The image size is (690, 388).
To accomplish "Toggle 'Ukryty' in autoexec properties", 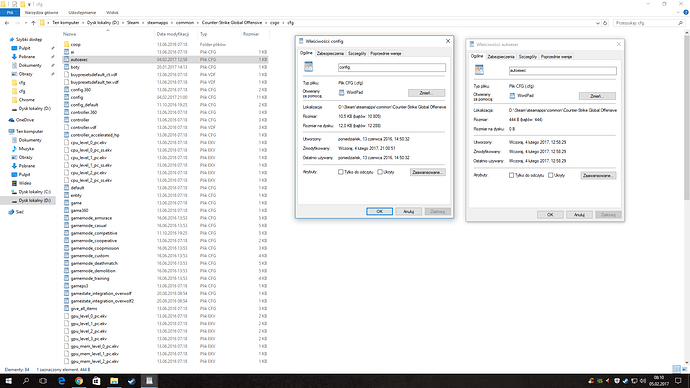I will 551,175.
